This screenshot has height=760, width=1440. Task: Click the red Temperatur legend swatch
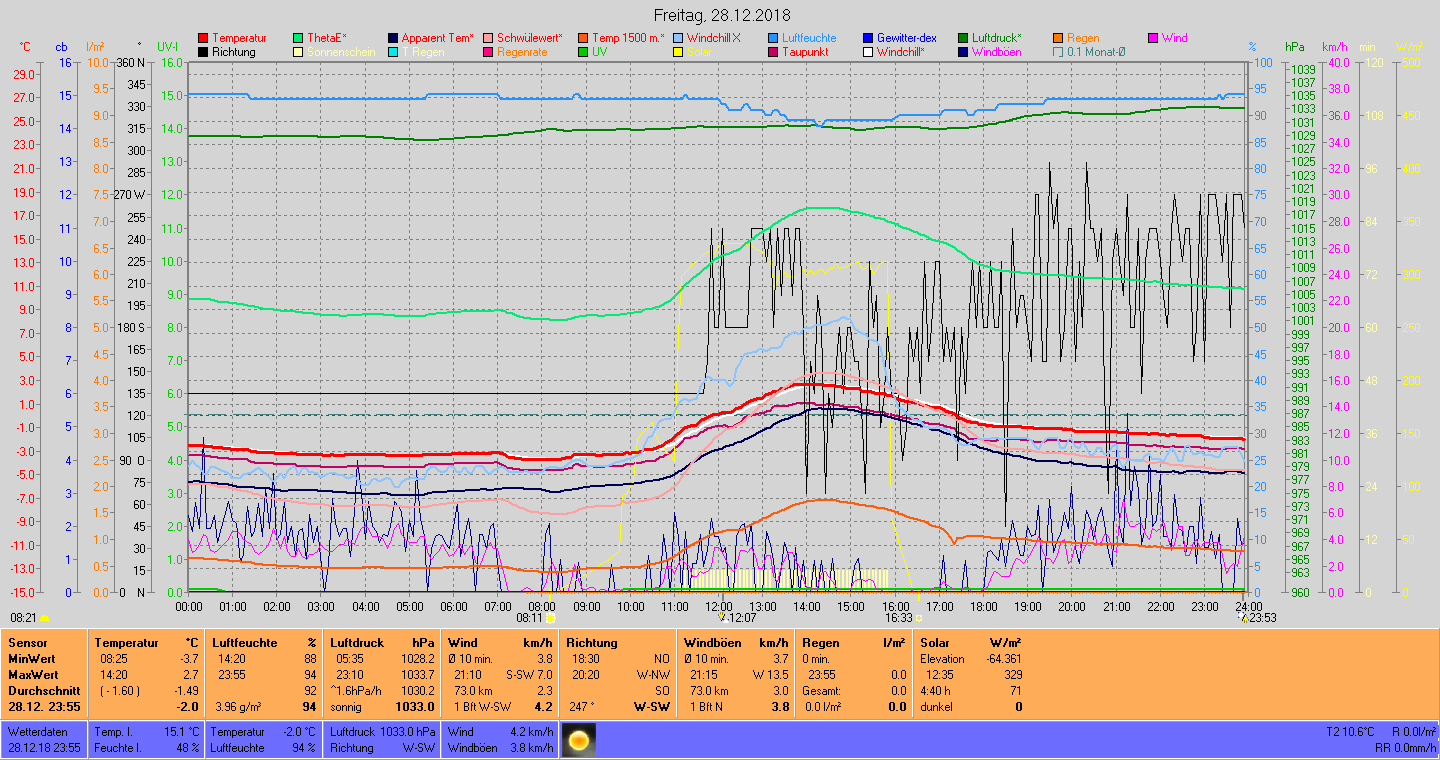204,38
